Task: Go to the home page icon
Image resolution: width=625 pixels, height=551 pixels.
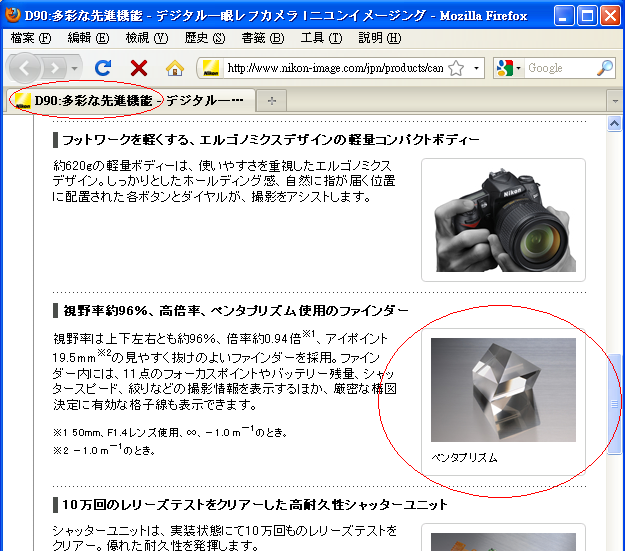Action: (x=175, y=68)
